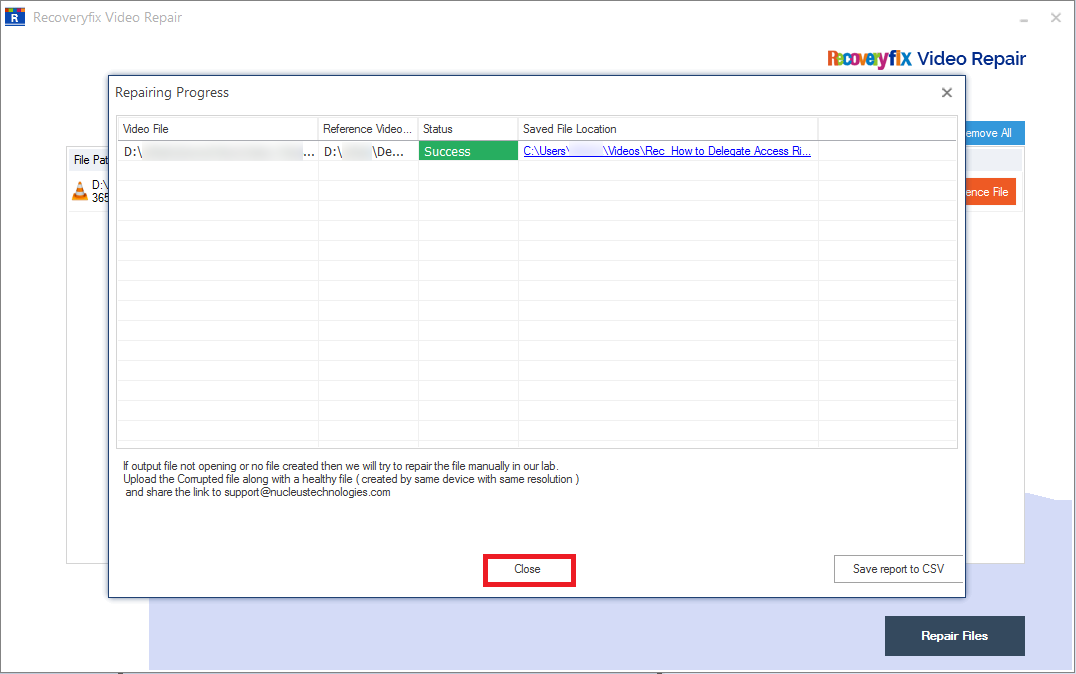Save the repair report to CSV

pyautogui.click(x=898, y=569)
